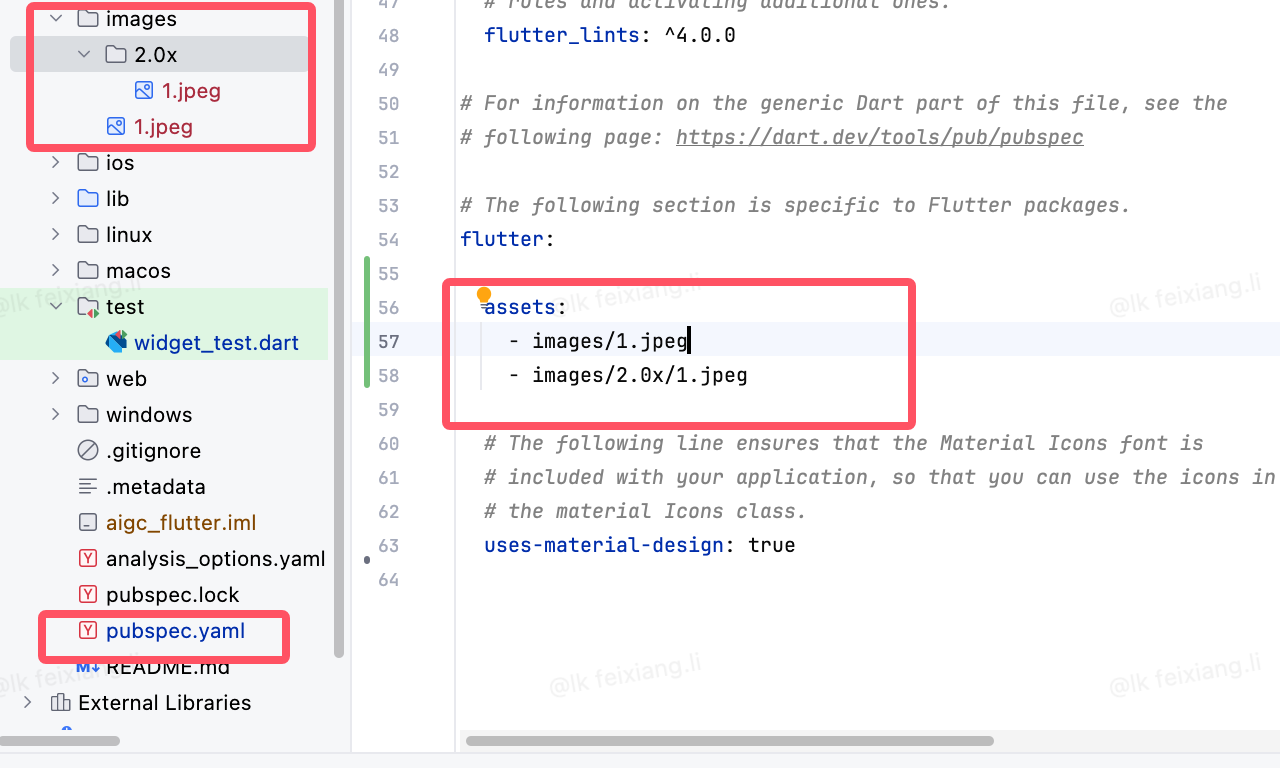1280x768 pixels.
Task: Open the dart.dev pubspec link
Action: (880, 137)
